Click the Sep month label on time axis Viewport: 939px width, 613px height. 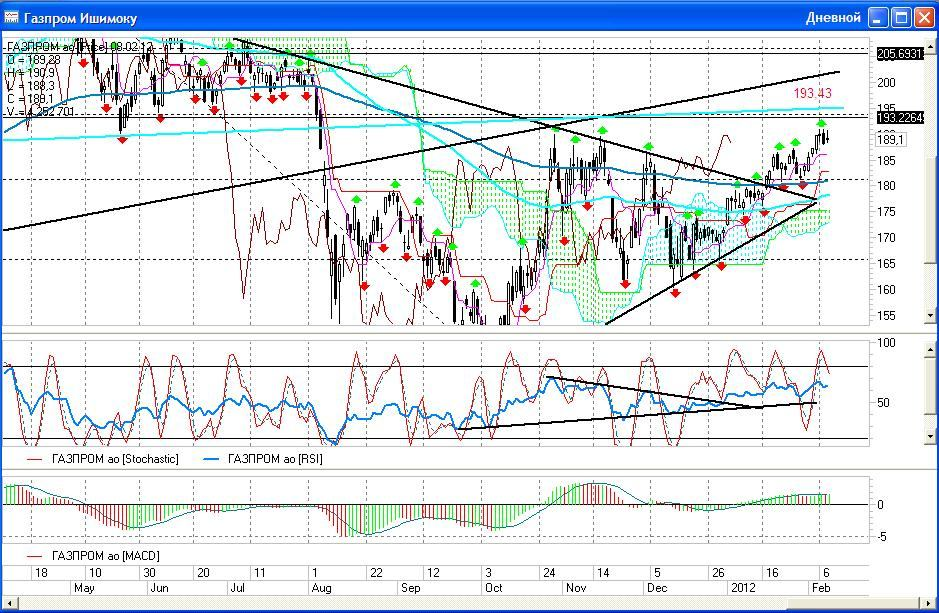pos(410,588)
